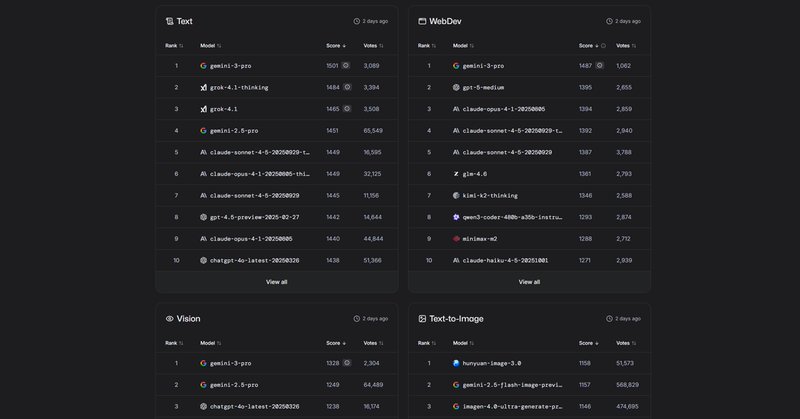Click the MiniMax logo beside minimax-m2

(x=456, y=239)
